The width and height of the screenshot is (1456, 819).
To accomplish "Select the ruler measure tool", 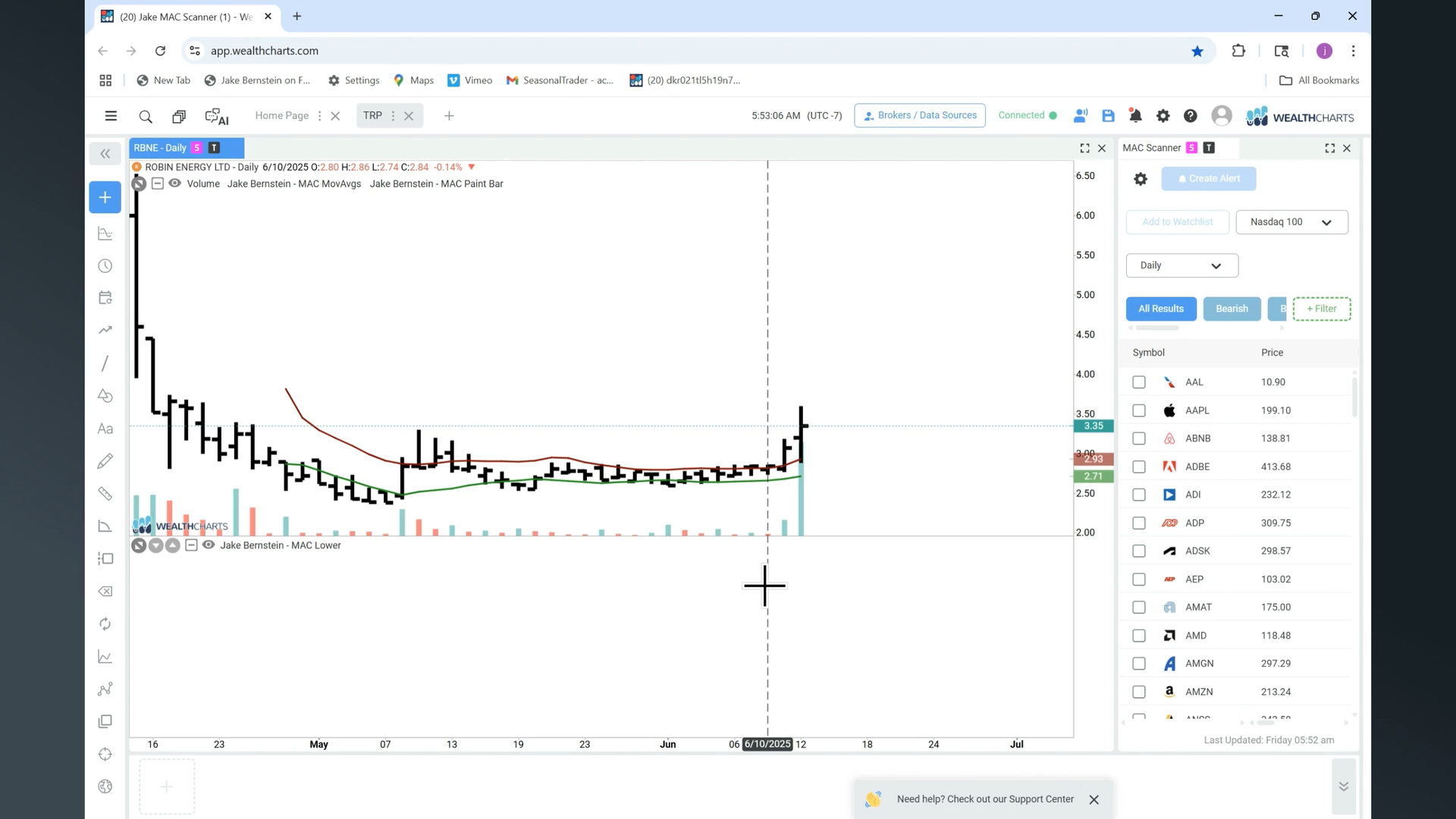I will pyautogui.click(x=105, y=494).
